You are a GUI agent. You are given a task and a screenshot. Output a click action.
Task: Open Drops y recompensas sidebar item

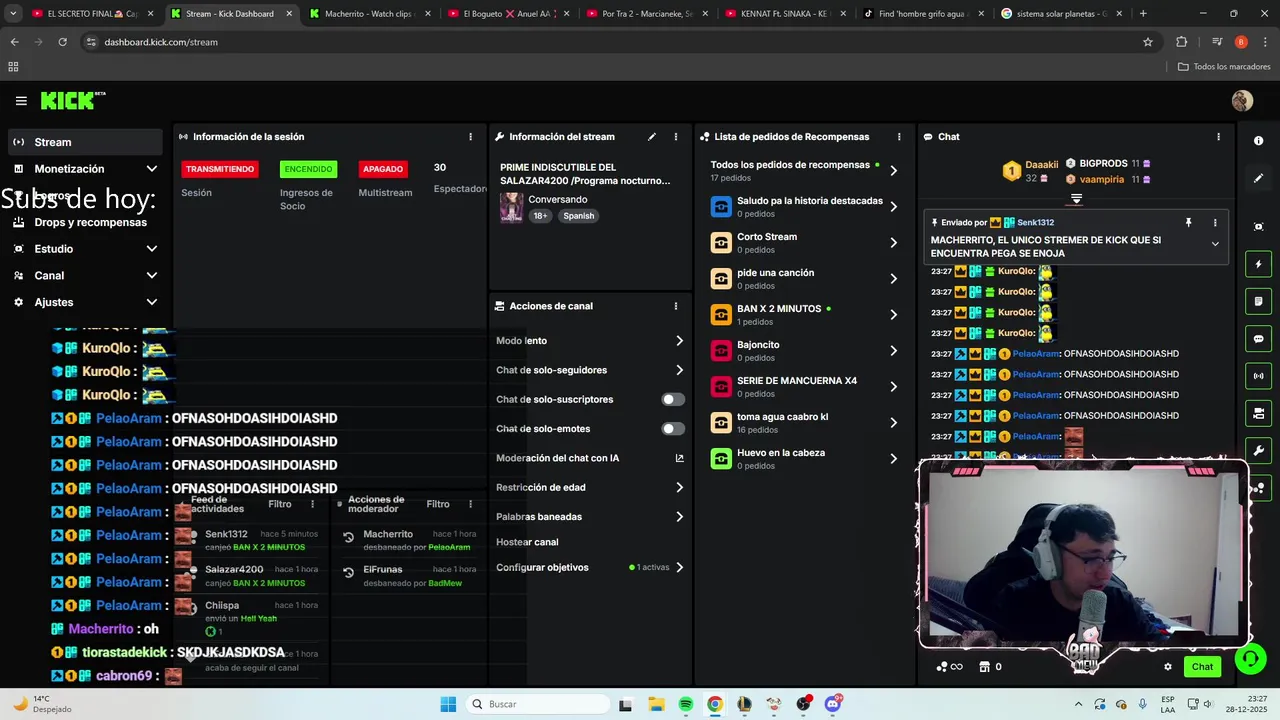click(x=85, y=222)
